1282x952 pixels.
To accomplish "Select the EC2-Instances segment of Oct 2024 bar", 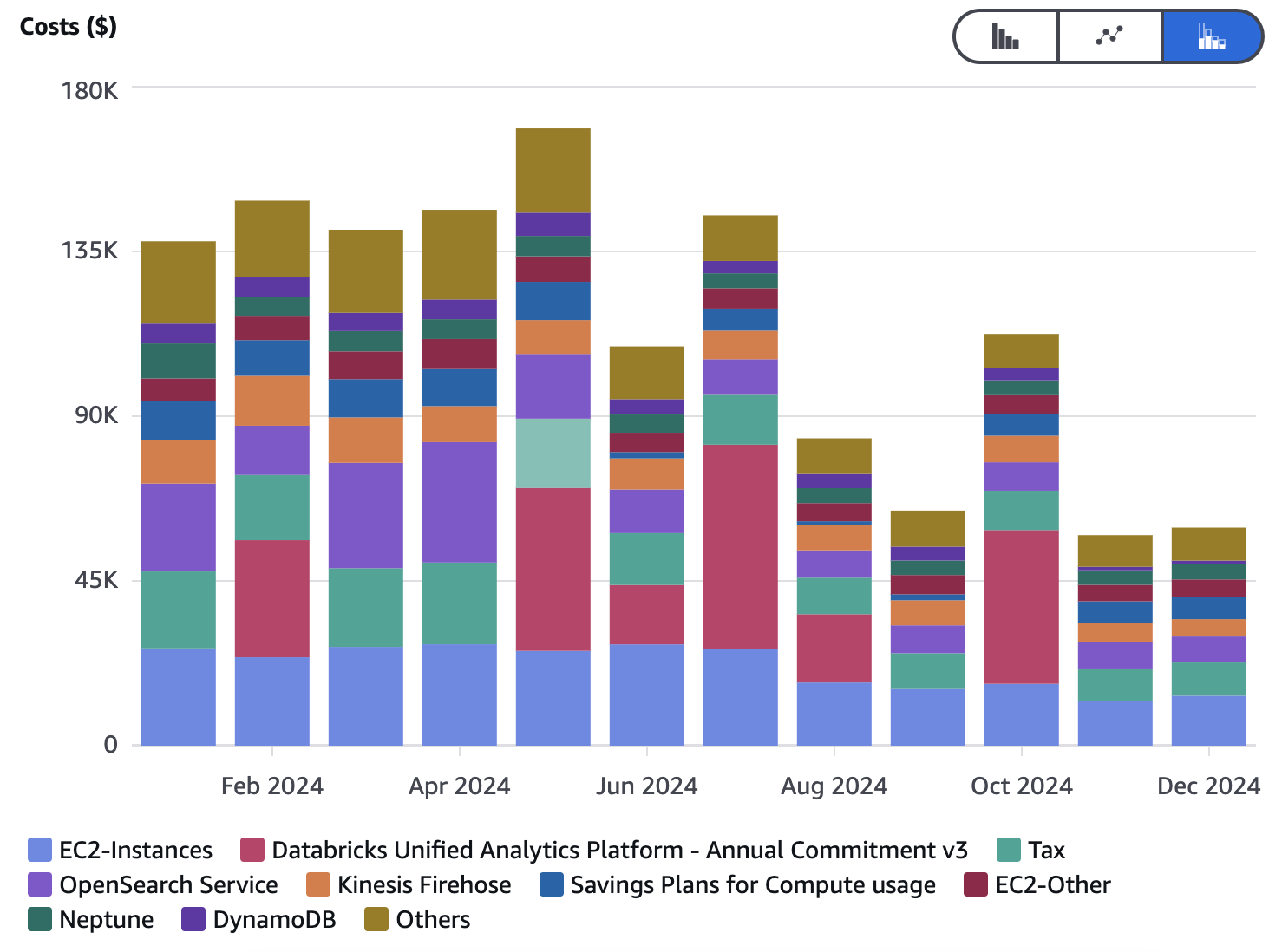I will pos(1022,714).
